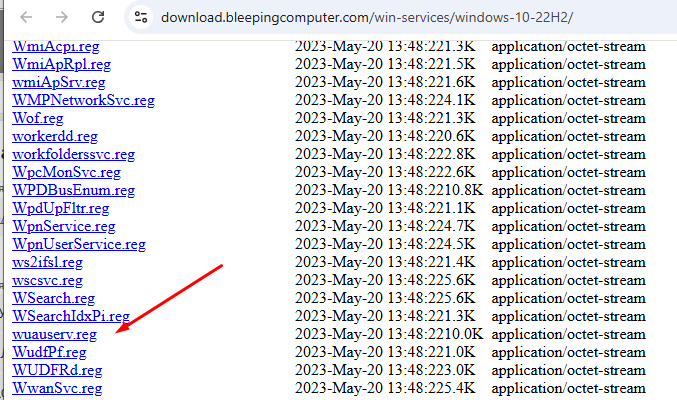Image resolution: width=677 pixels, height=400 pixels.
Task: Download WpdUpFltr.reg
Action: click(x=60, y=208)
